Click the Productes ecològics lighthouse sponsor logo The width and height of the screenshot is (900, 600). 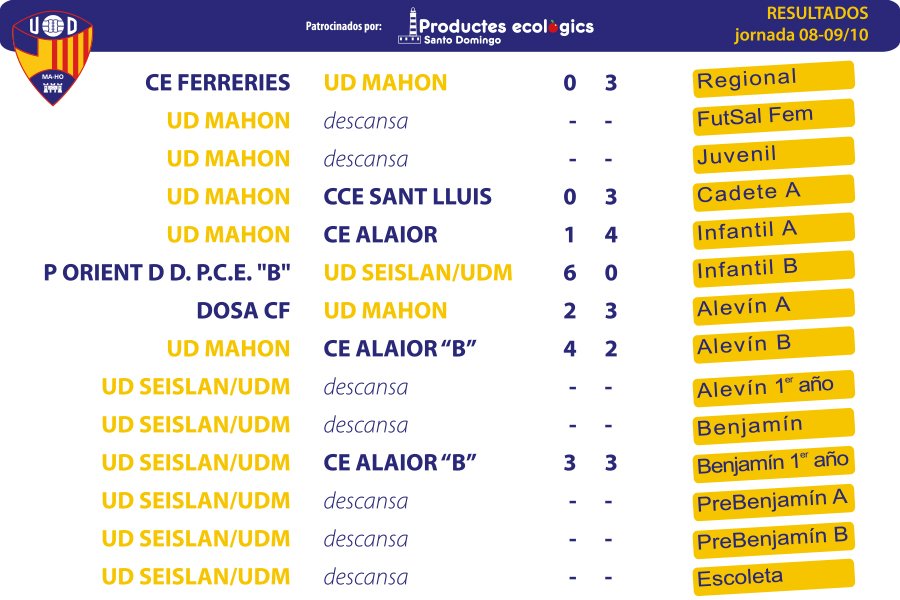point(496,26)
